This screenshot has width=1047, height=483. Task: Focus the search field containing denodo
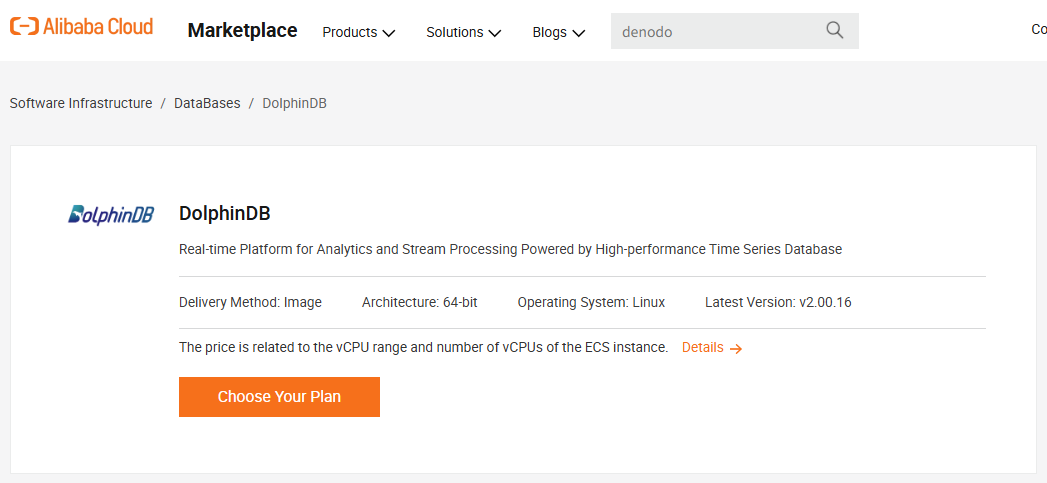click(x=735, y=31)
